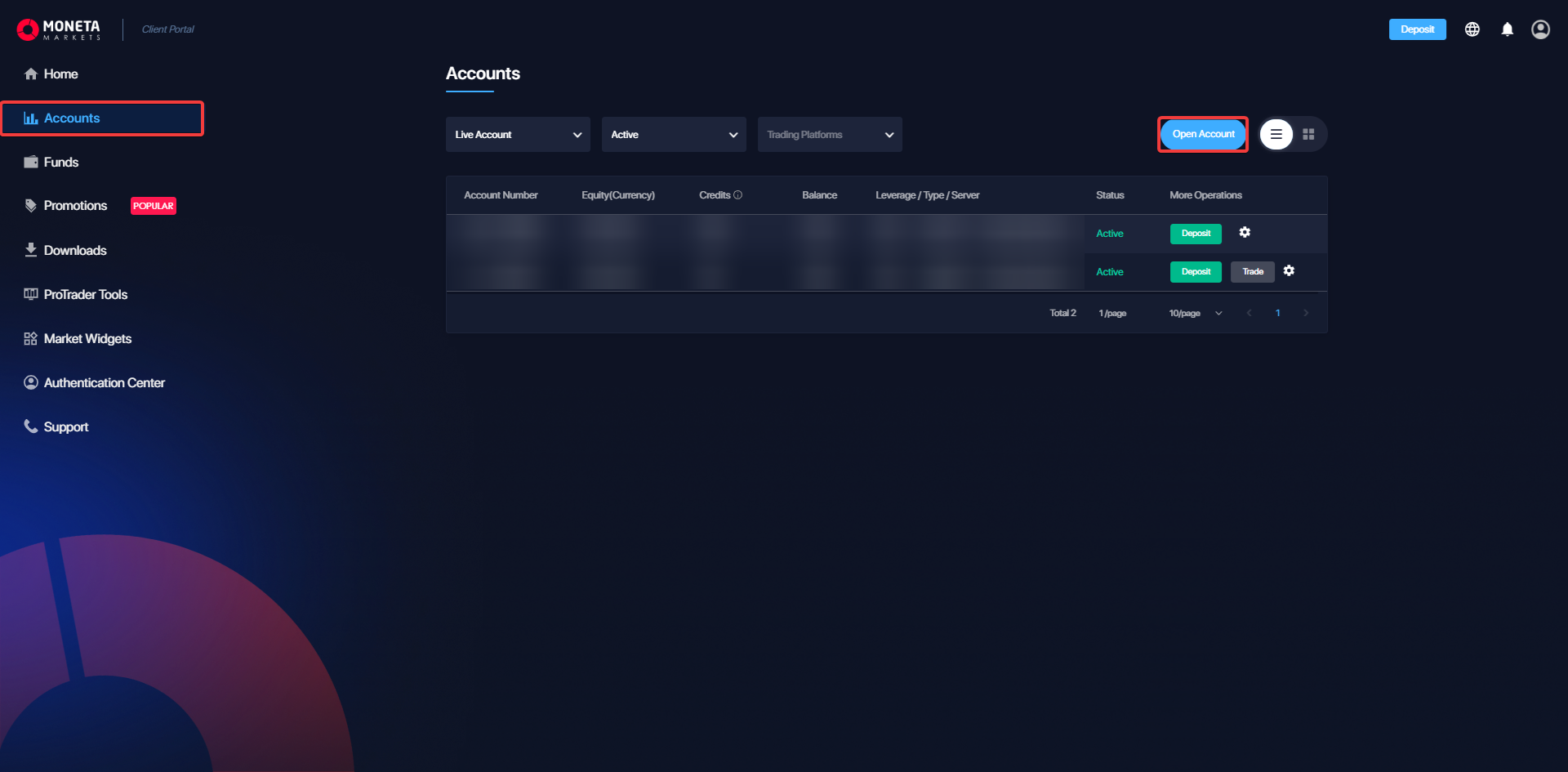
Task: Switch to list view
Action: [x=1276, y=134]
